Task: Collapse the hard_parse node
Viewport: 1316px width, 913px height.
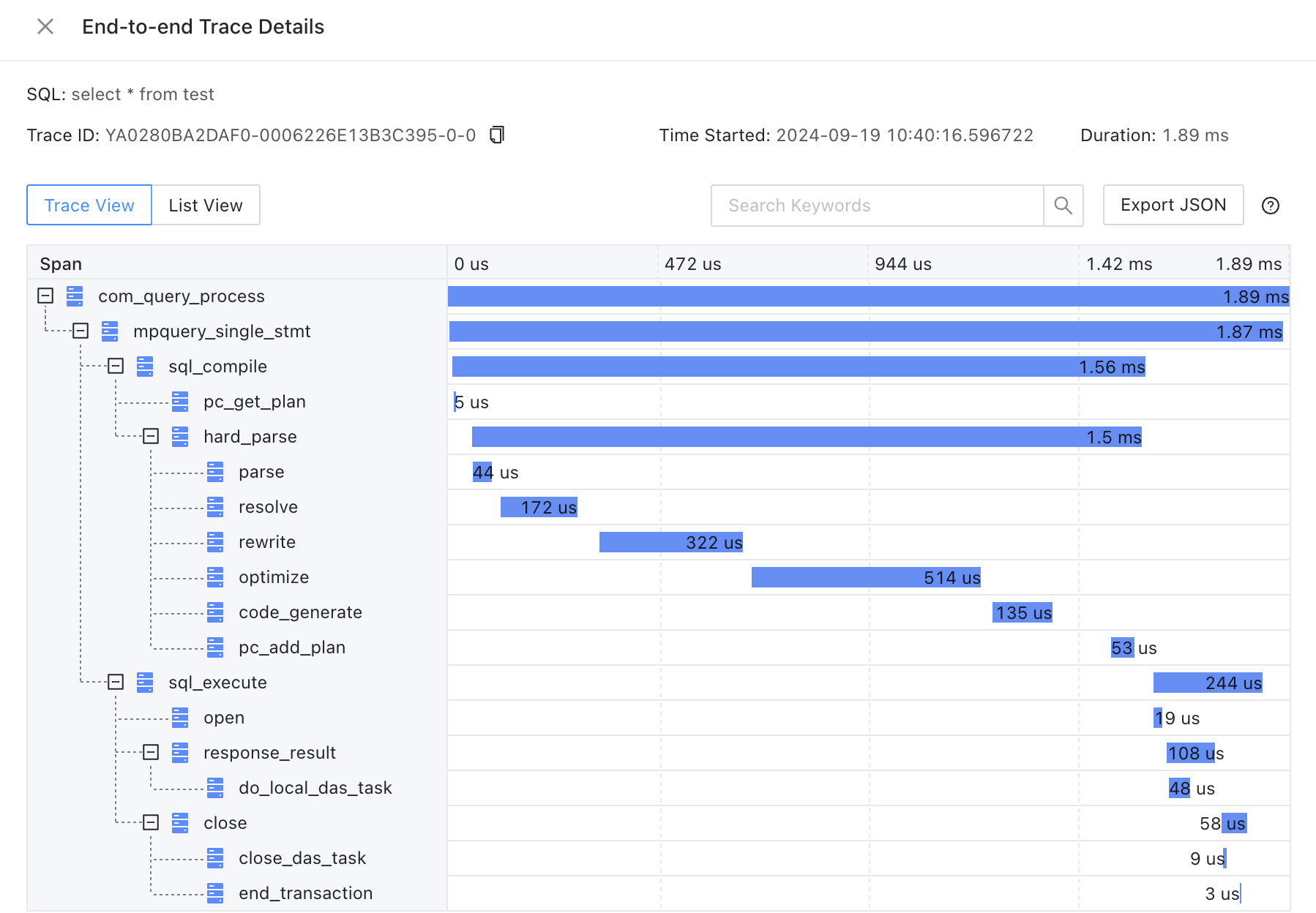Action: tap(151, 436)
